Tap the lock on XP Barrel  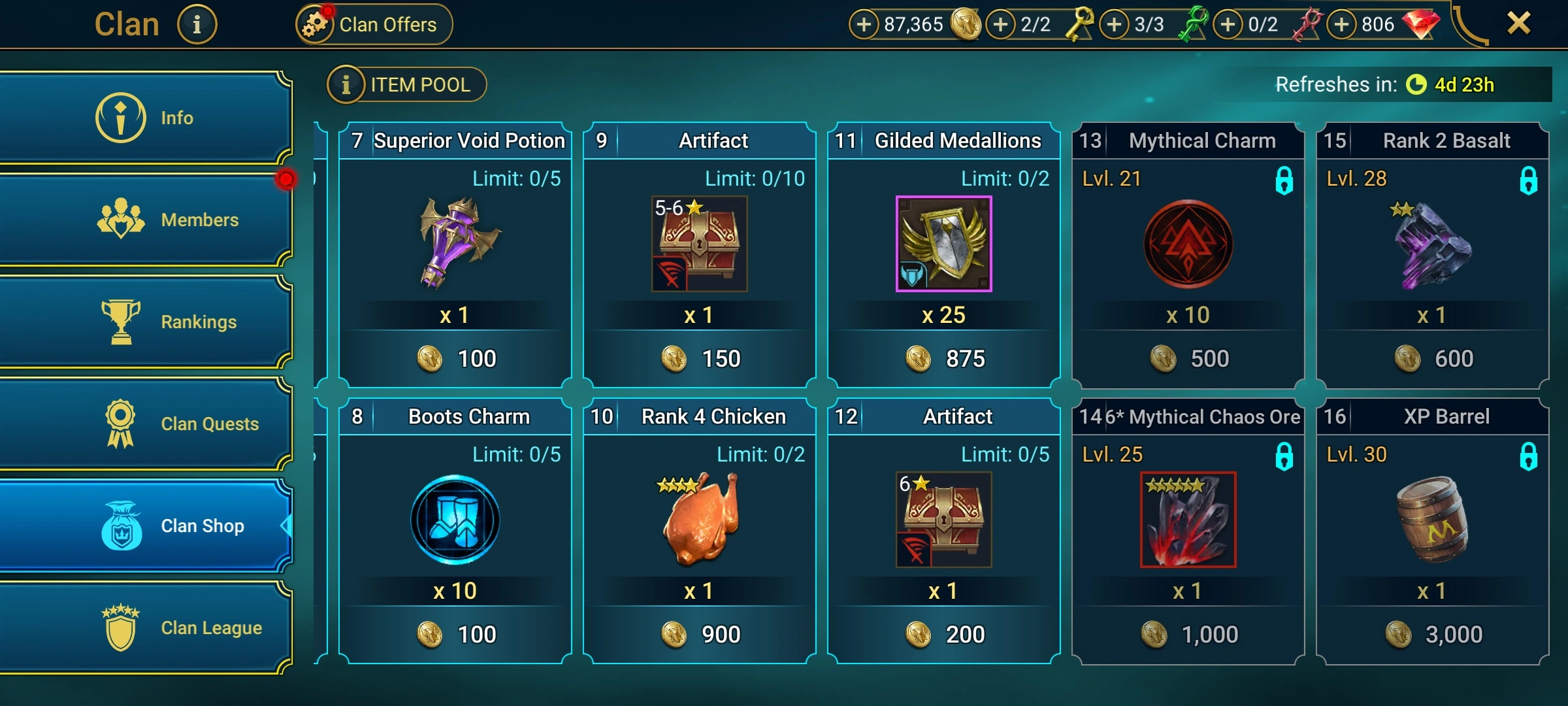click(x=1528, y=456)
